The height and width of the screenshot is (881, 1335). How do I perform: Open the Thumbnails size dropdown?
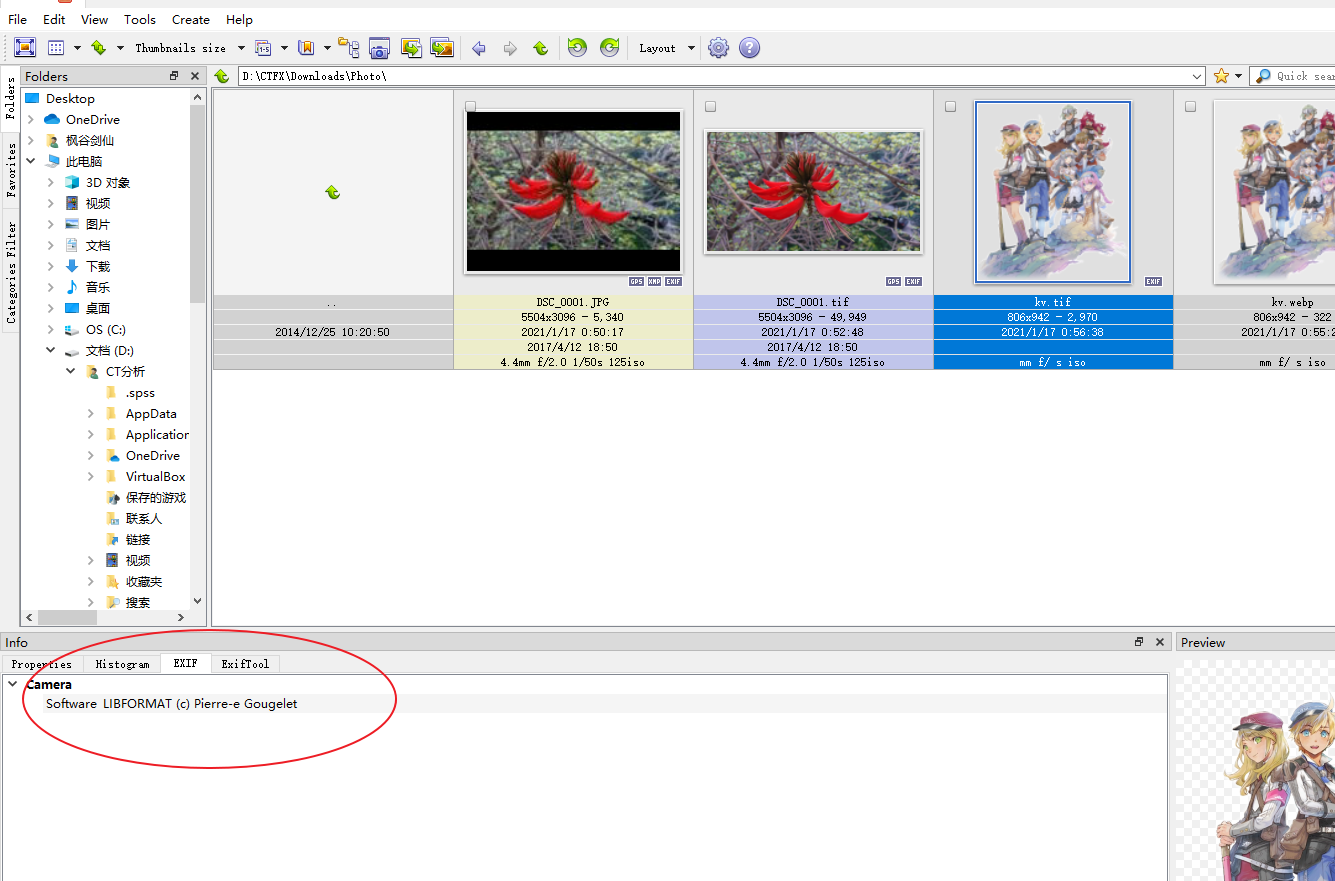[x=241, y=48]
